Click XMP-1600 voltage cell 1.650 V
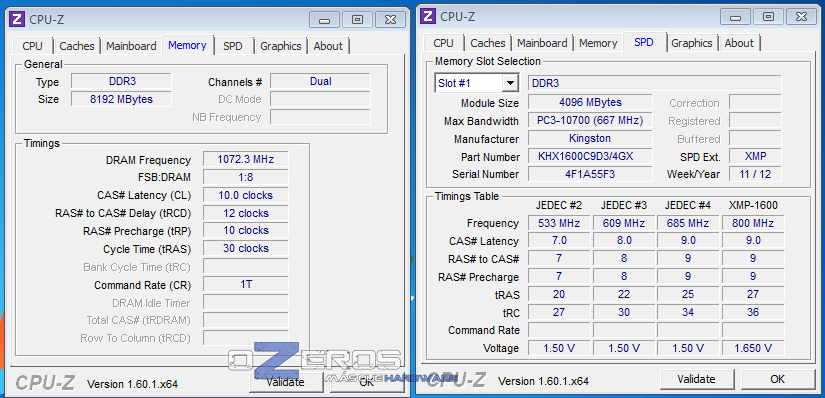The image size is (825, 398). 753,348
